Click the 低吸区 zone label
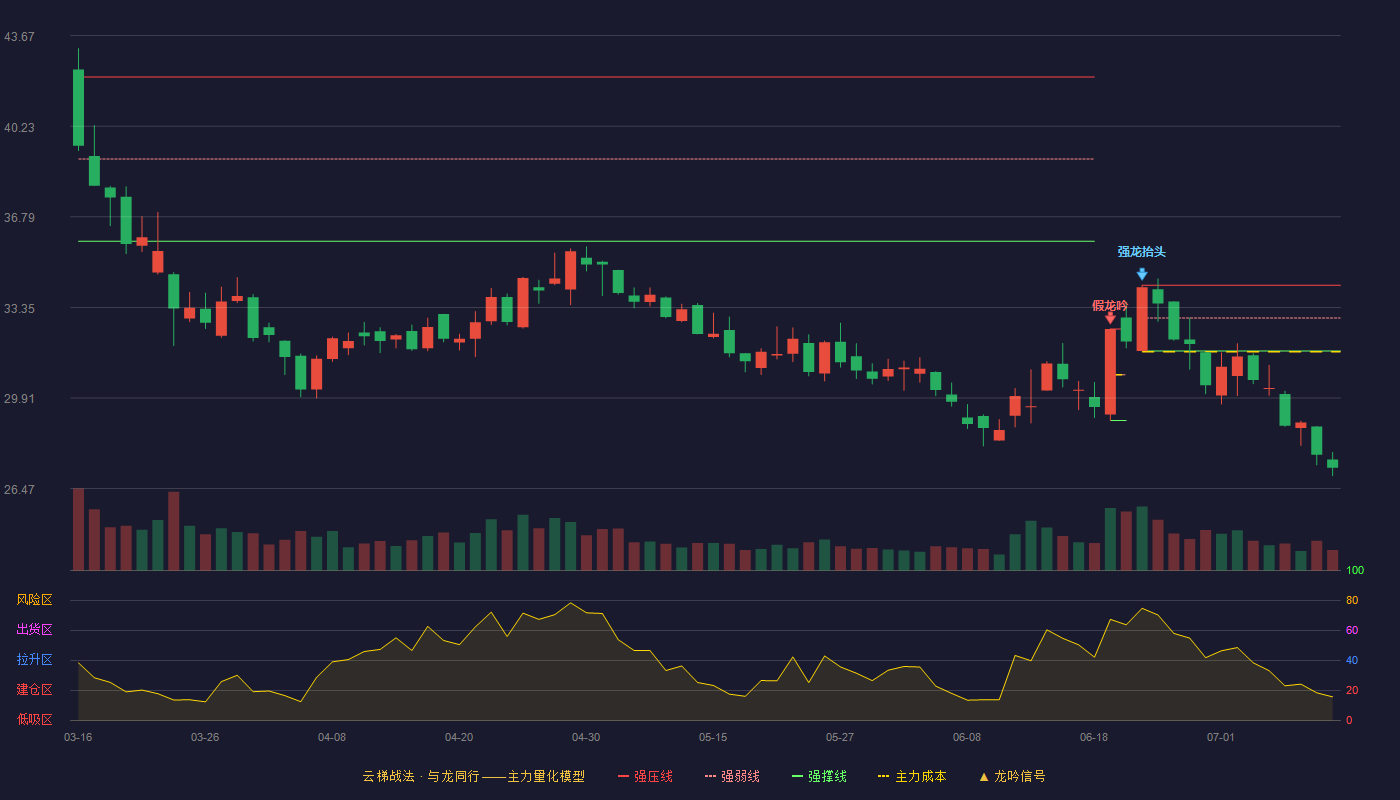 (x=35, y=719)
